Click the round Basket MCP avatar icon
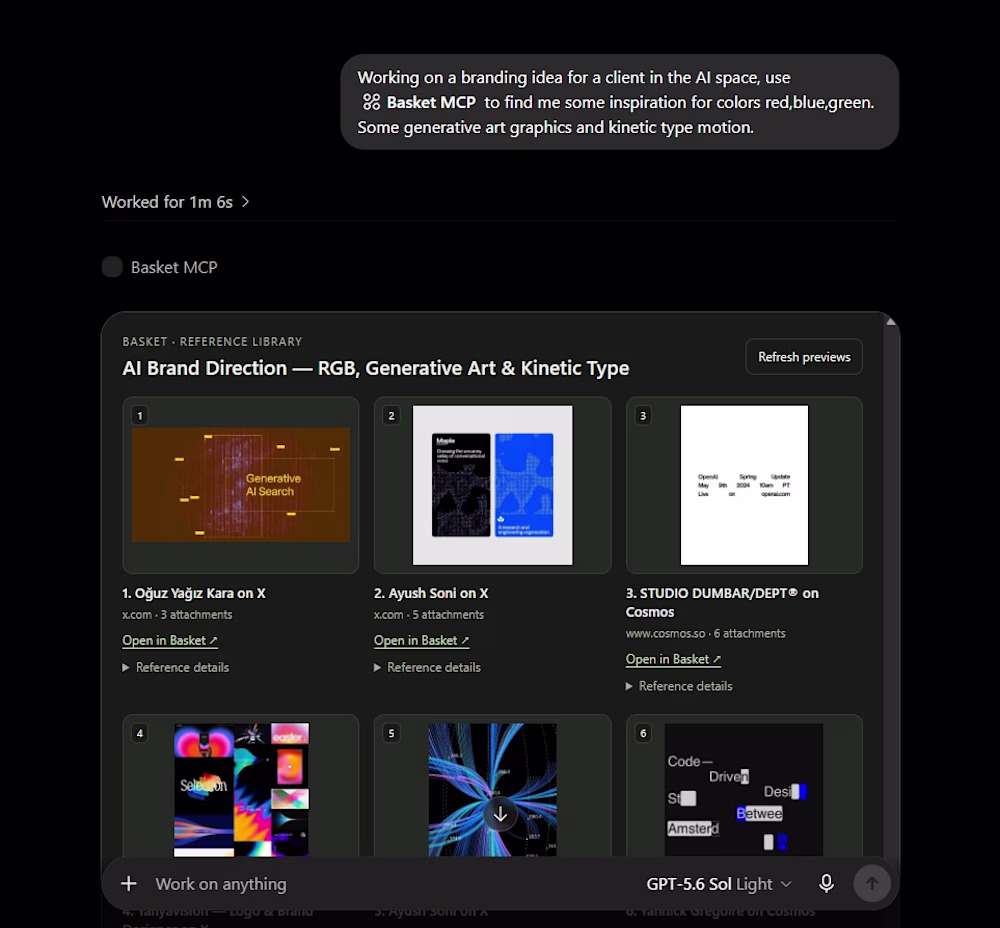The width and height of the screenshot is (1000, 928). 112,267
